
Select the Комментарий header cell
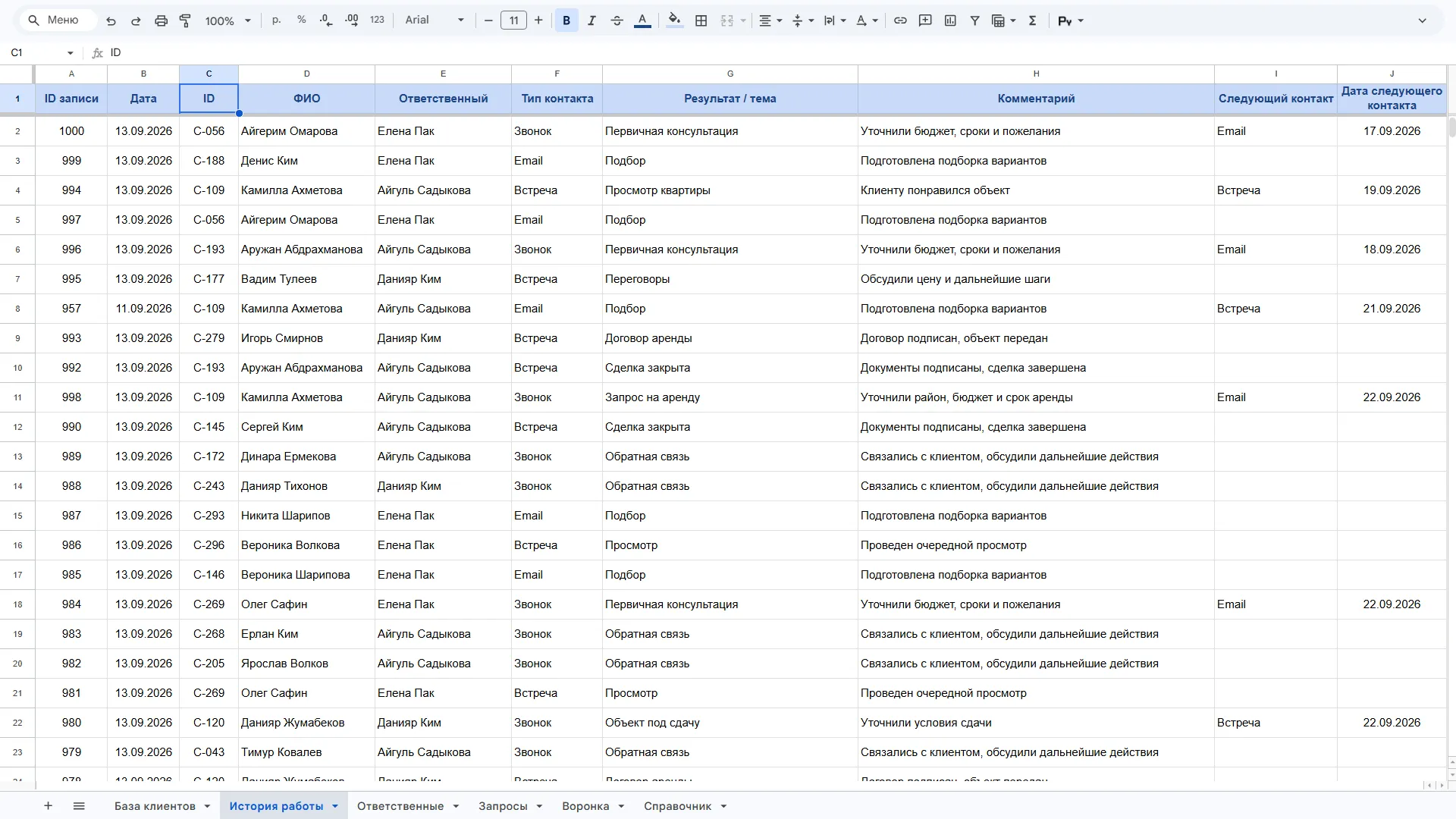tap(1036, 99)
